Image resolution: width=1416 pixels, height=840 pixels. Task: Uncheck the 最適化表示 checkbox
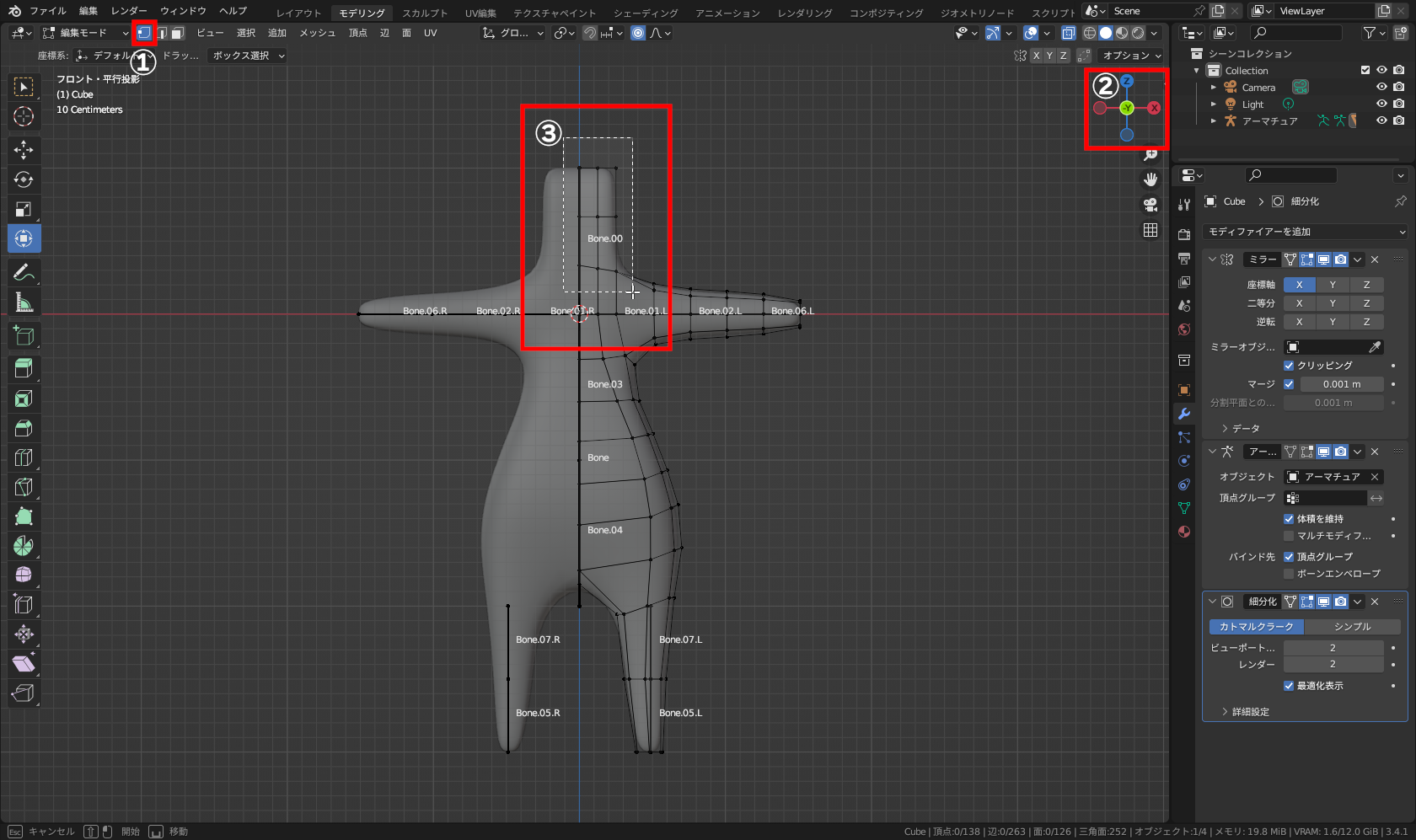(x=1289, y=686)
